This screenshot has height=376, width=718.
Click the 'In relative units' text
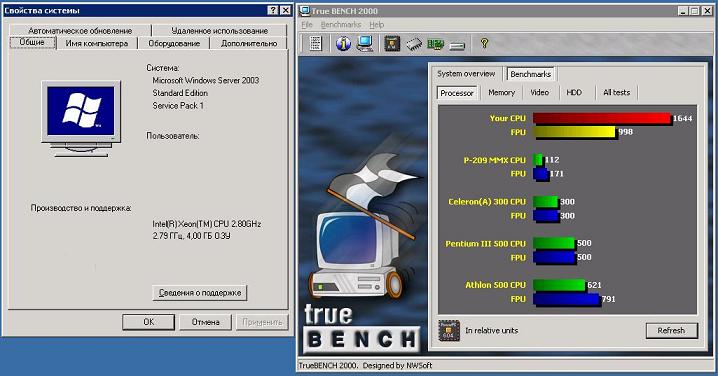pos(491,330)
